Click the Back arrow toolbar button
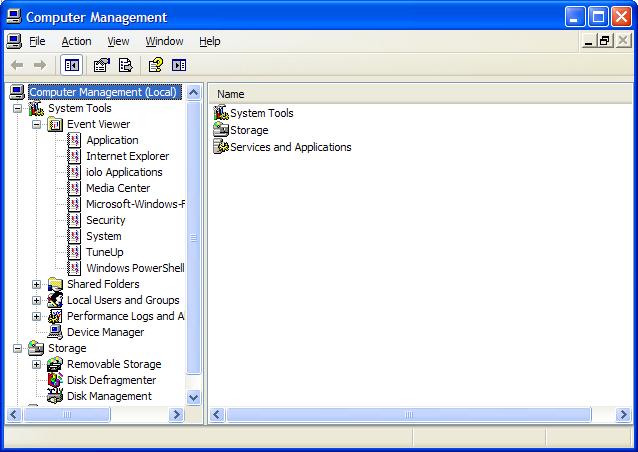Screen dimensions: 638x452 17,65
